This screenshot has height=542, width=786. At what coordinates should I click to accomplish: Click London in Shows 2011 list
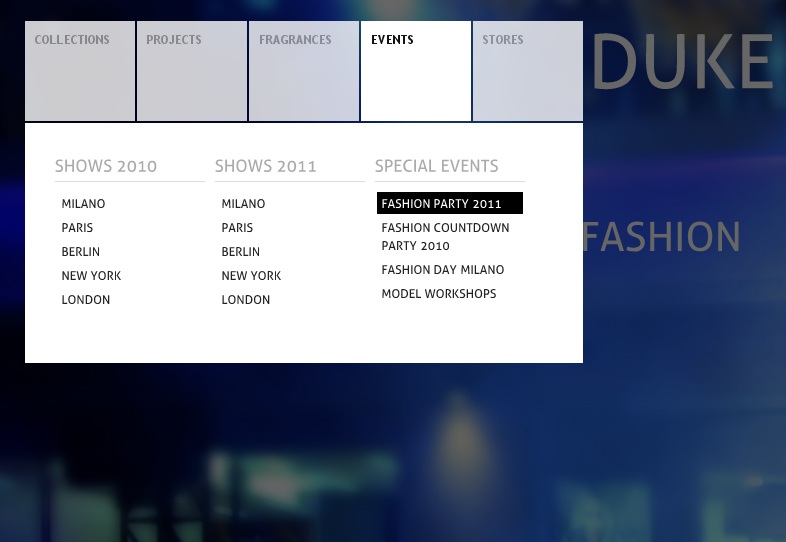point(246,300)
